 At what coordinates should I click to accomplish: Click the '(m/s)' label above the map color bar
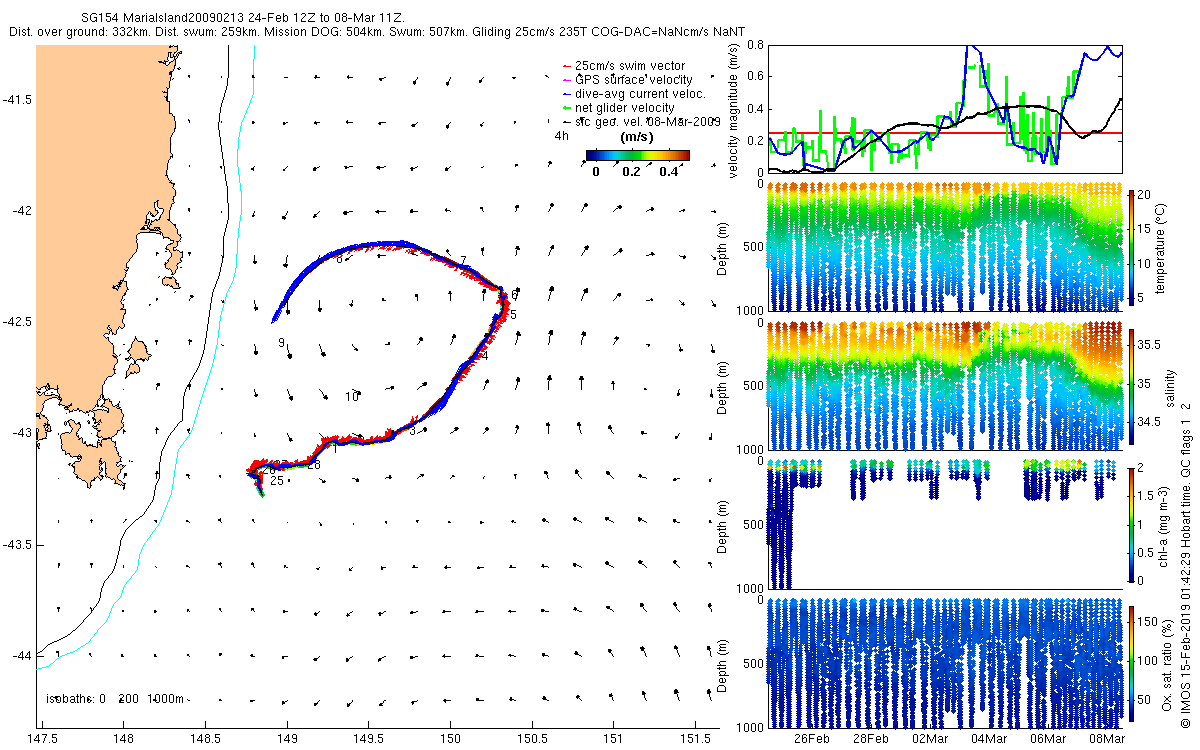click(637, 136)
